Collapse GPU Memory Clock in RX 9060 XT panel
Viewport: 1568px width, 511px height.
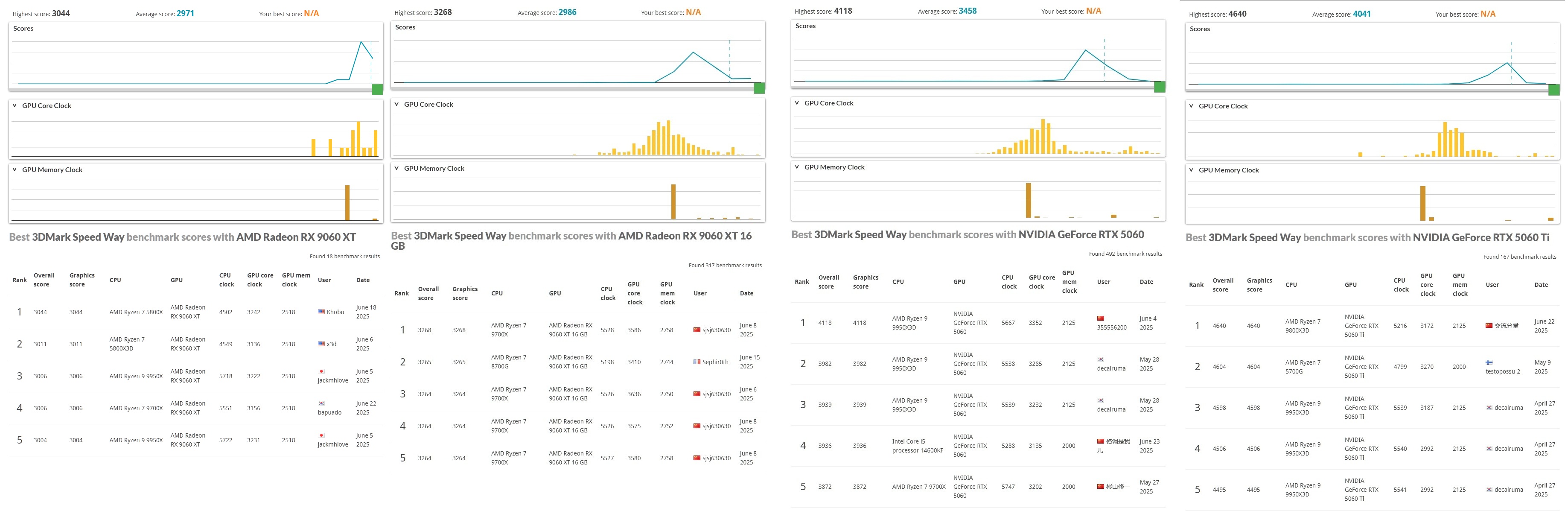[15, 170]
